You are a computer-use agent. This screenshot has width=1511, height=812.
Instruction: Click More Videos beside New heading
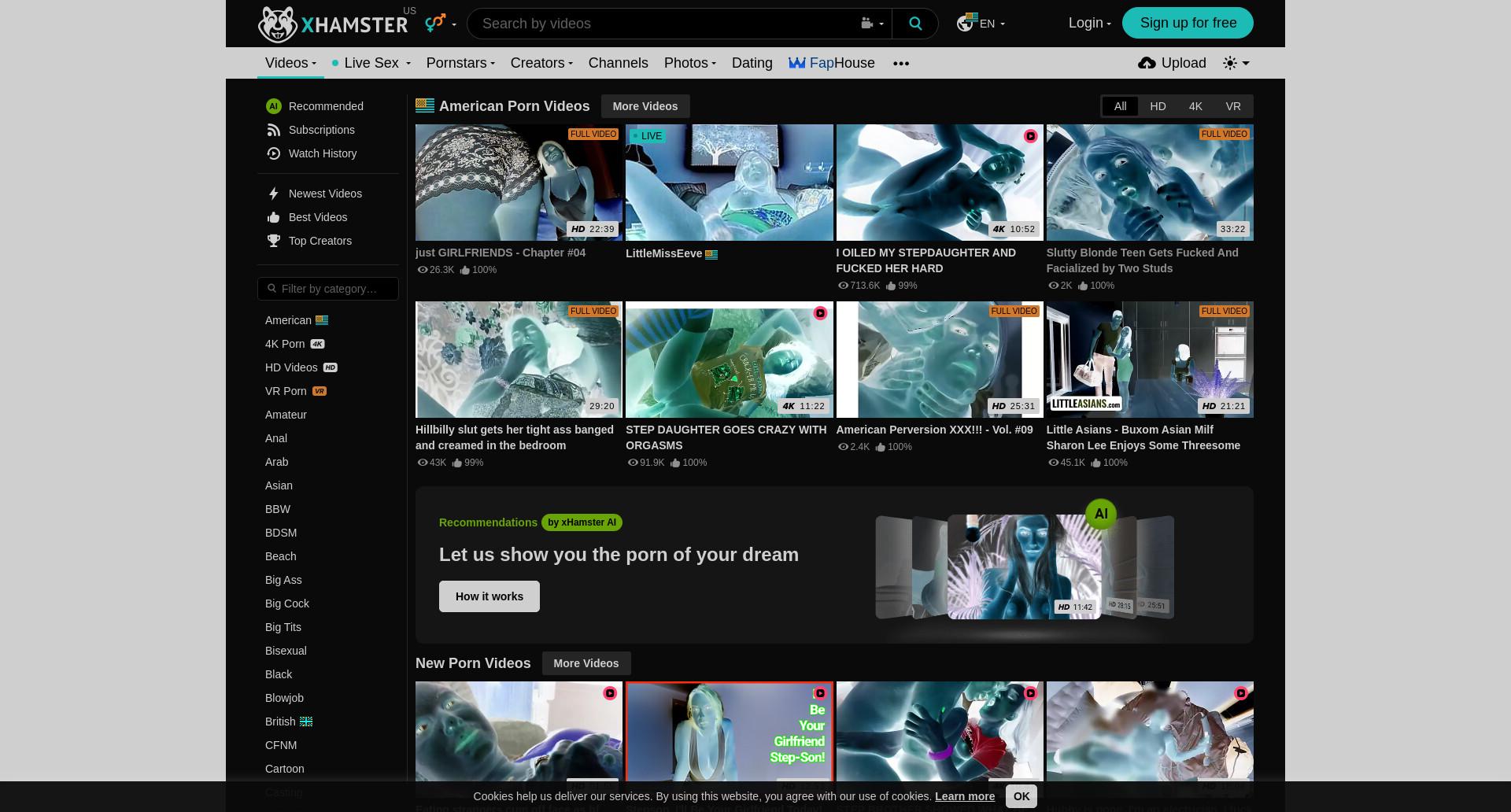586,663
